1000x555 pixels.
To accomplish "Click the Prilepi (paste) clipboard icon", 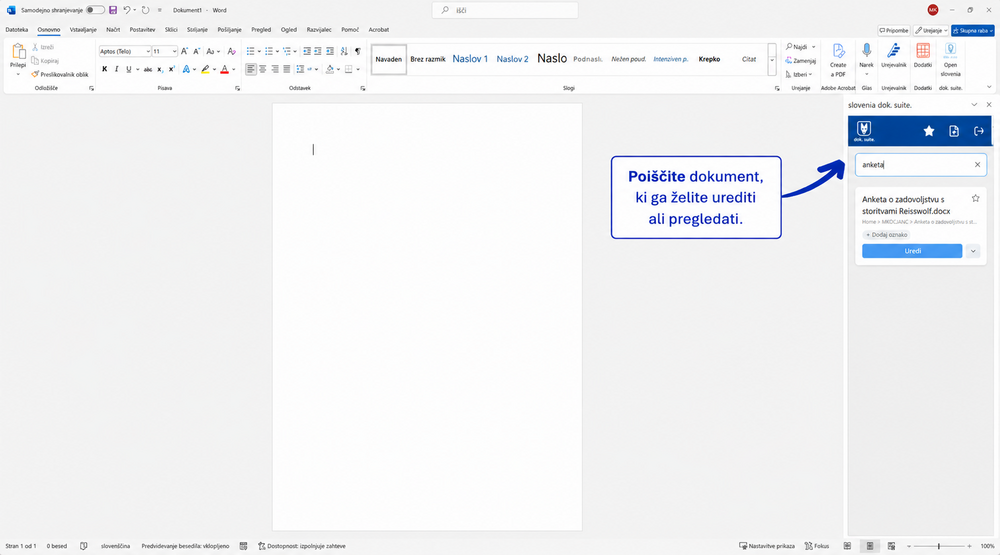I will [18, 52].
